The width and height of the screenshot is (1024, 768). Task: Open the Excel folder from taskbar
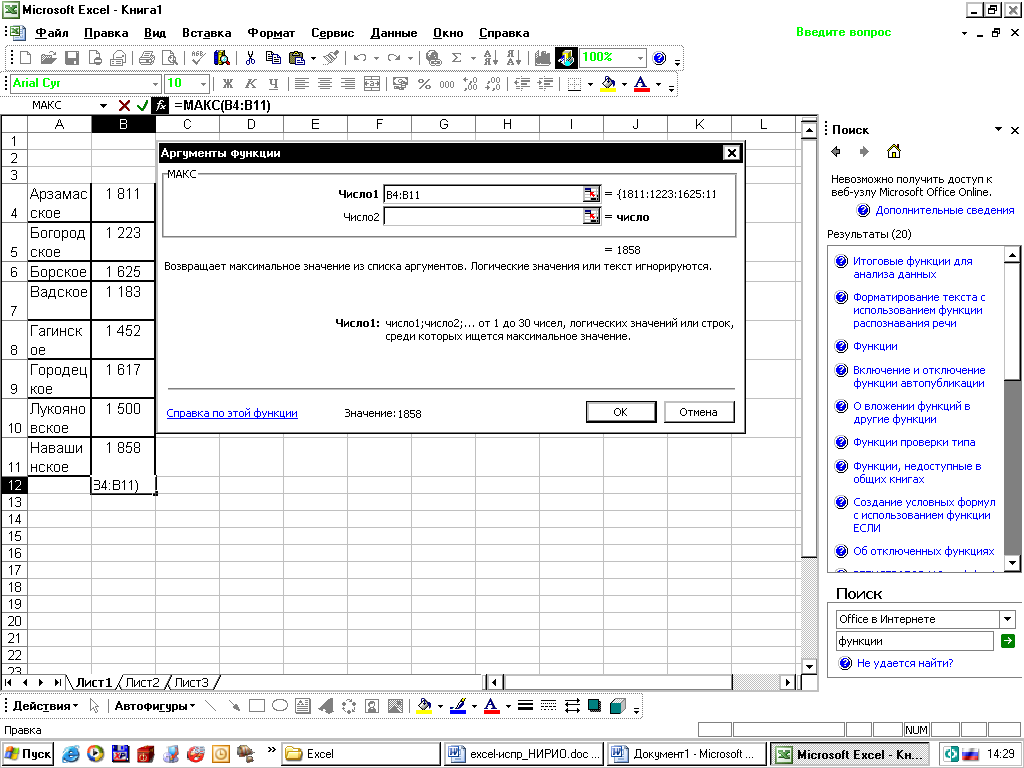(361, 754)
